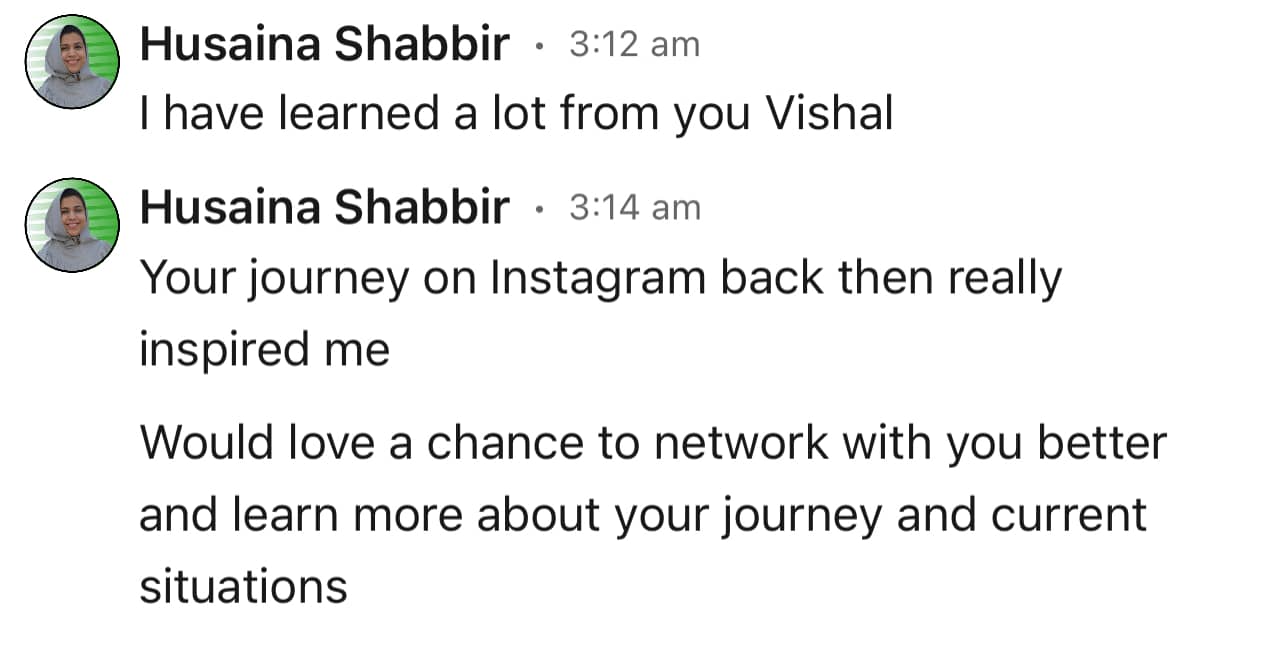This screenshot has width=1284, height=671.
Task: Click Husaina's avatar beside the 3:12 am message
Action: [72, 61]
